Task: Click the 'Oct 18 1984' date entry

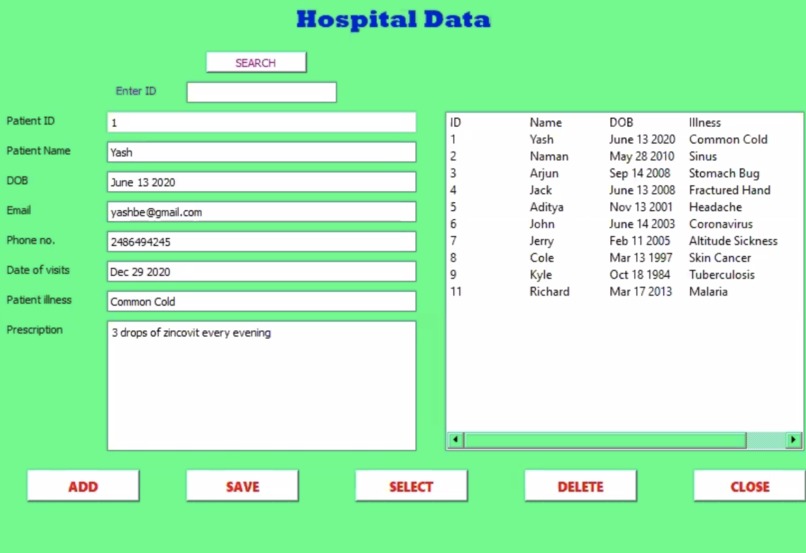Action: tap(640, 275)
